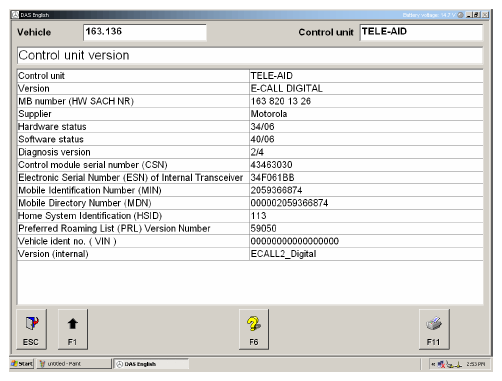Select Hardware status value 34/06
Screen dimensions: 502x381
262,127
